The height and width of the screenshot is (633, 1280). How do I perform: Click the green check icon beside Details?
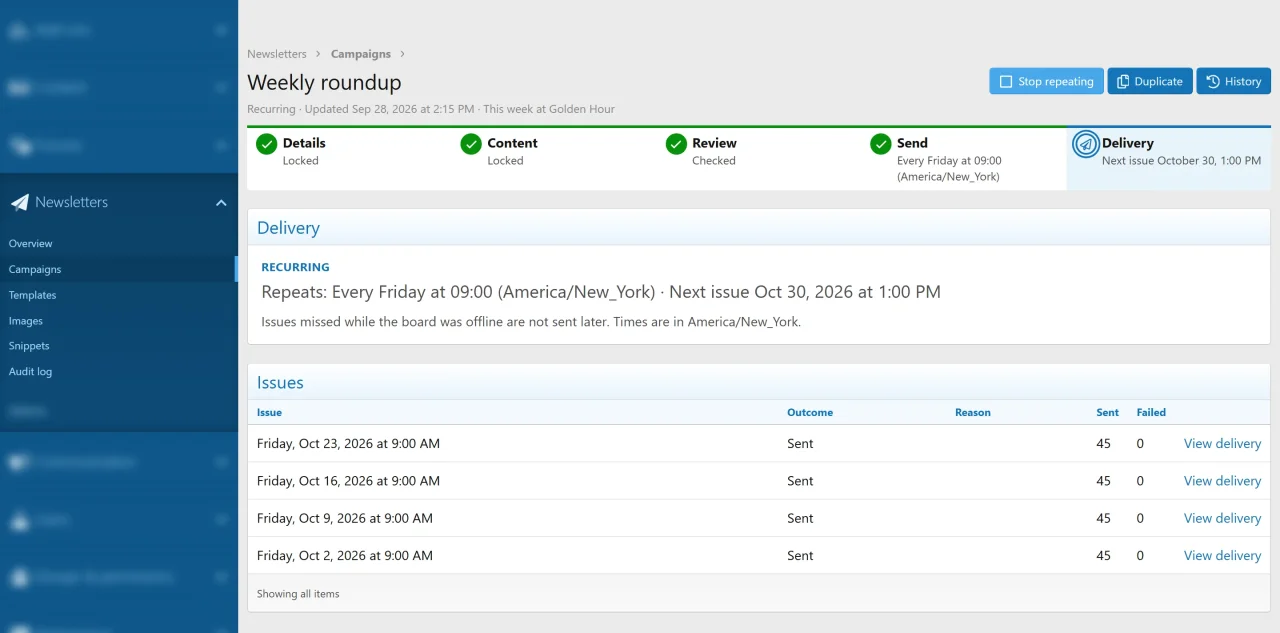click(x=266, y=144)
